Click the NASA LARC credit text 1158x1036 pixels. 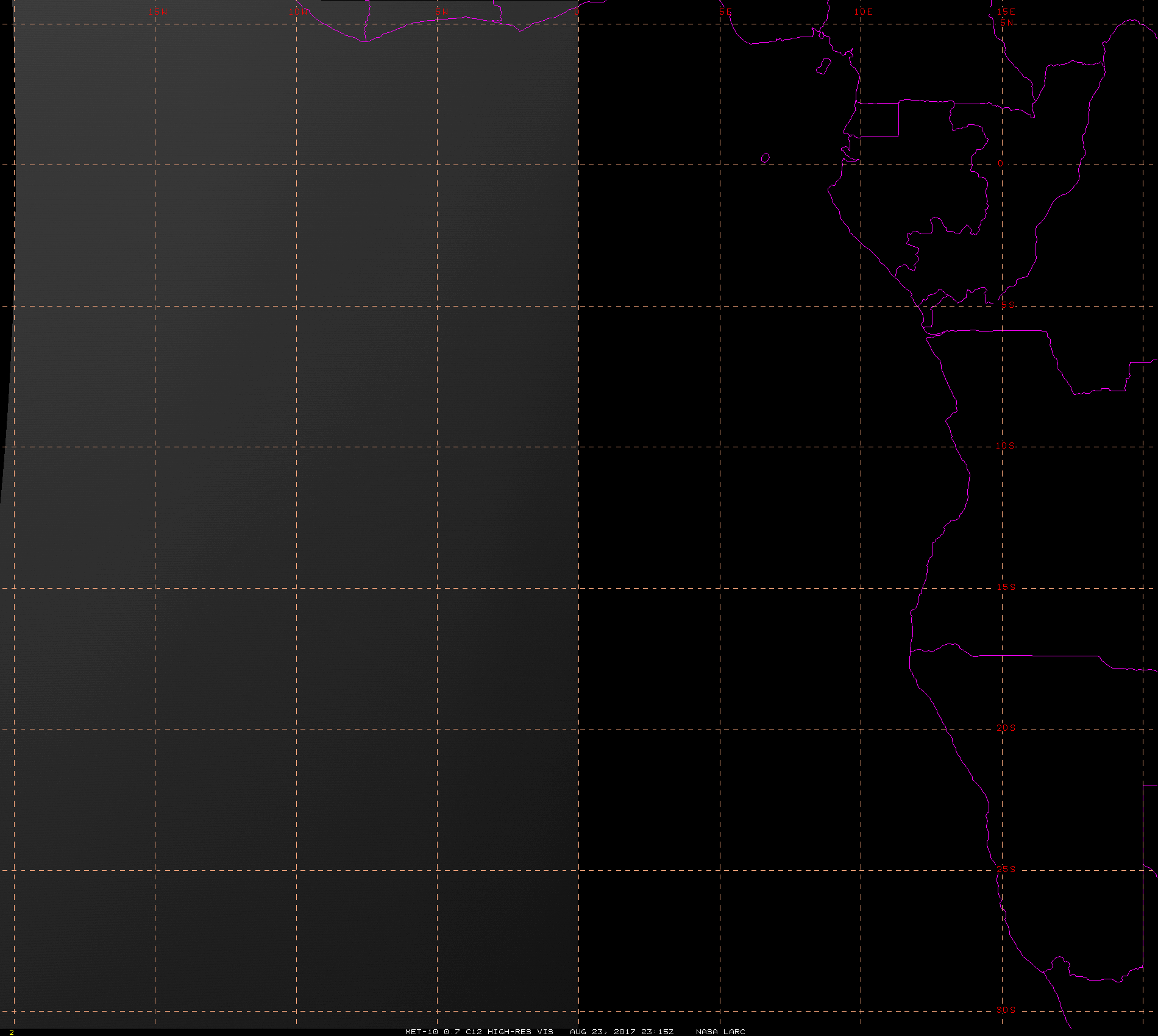(720, 1031)
